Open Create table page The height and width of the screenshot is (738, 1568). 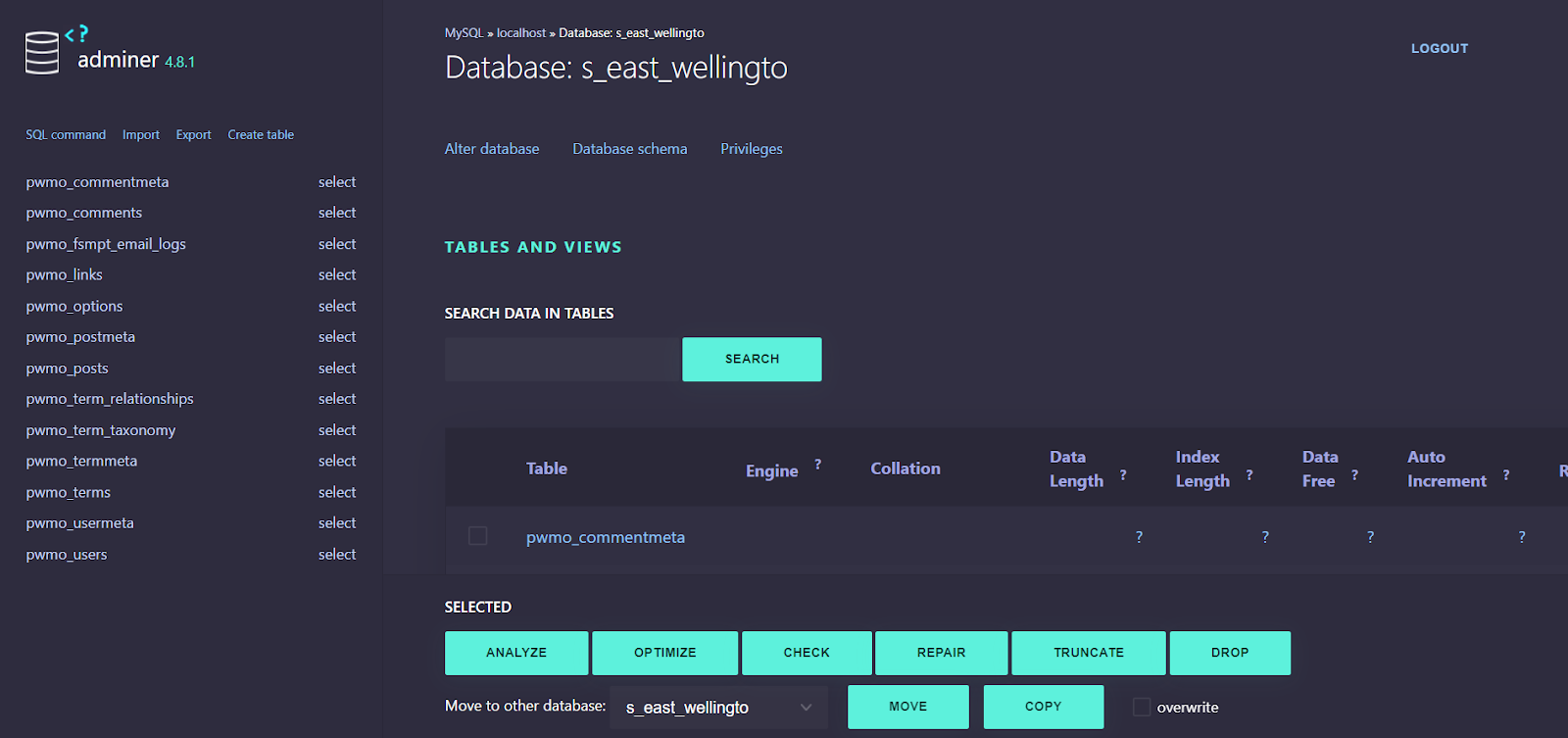coord(261,135)
